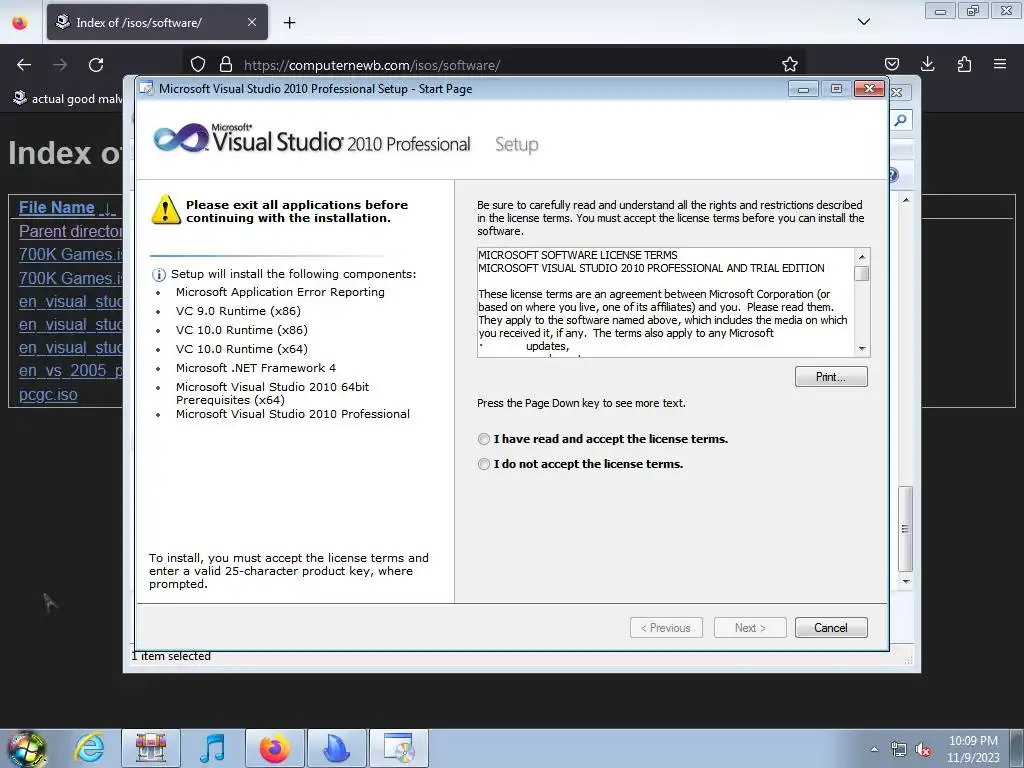
Task: Click 'VC 9.0 Runtime (x86)' component text
Action: pos(238,311)
